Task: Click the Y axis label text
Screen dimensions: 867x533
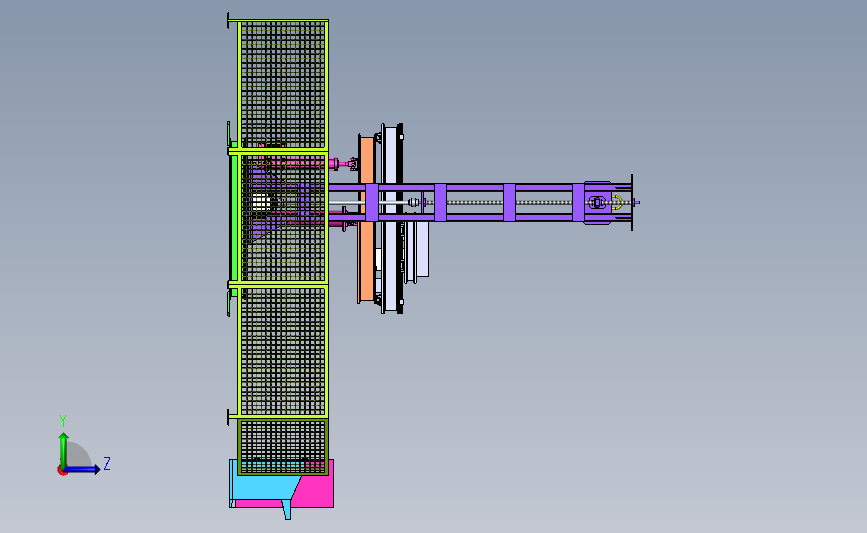Action: 62,421
